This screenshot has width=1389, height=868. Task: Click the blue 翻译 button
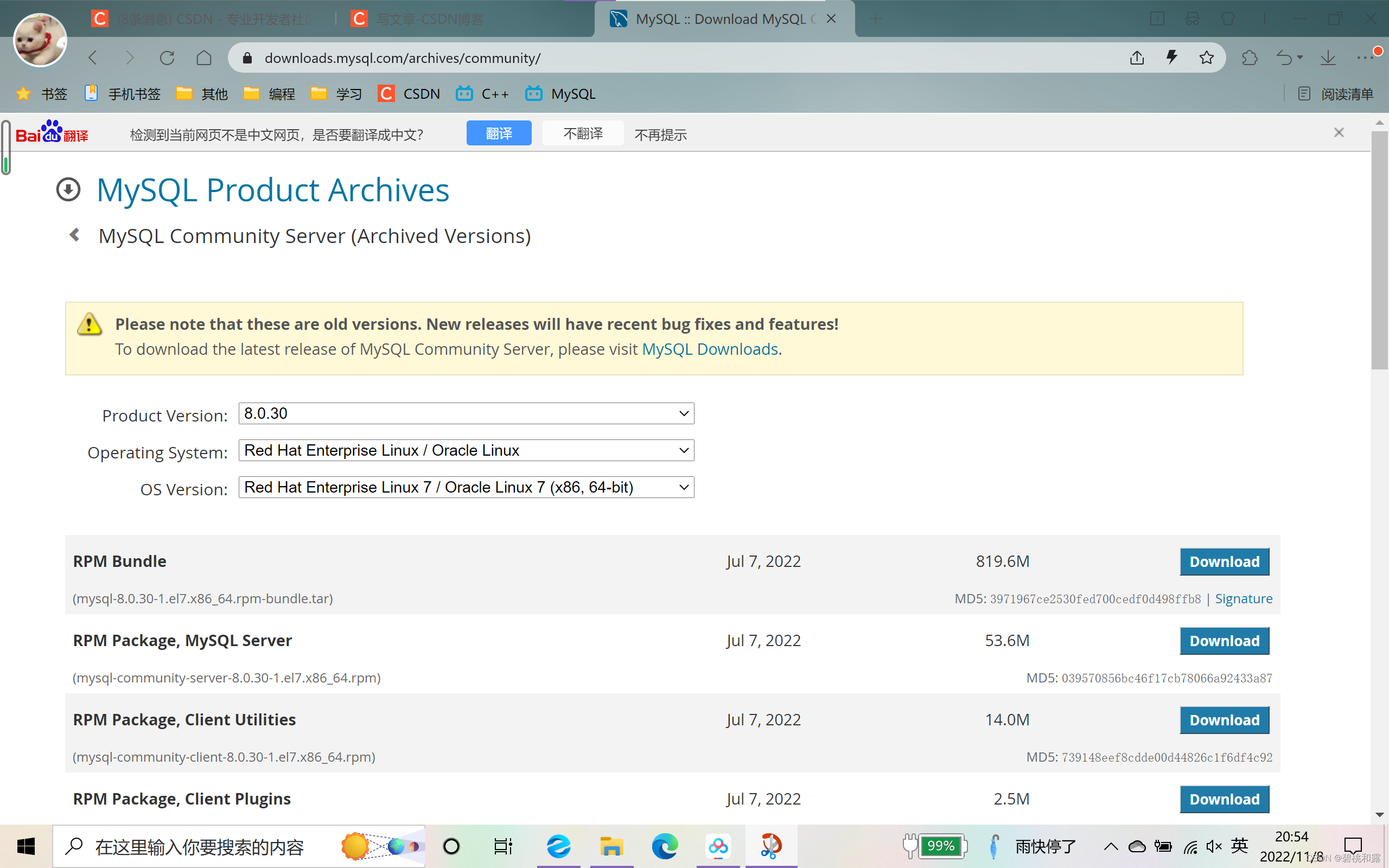pyautogui.click(x=499, y=133)
